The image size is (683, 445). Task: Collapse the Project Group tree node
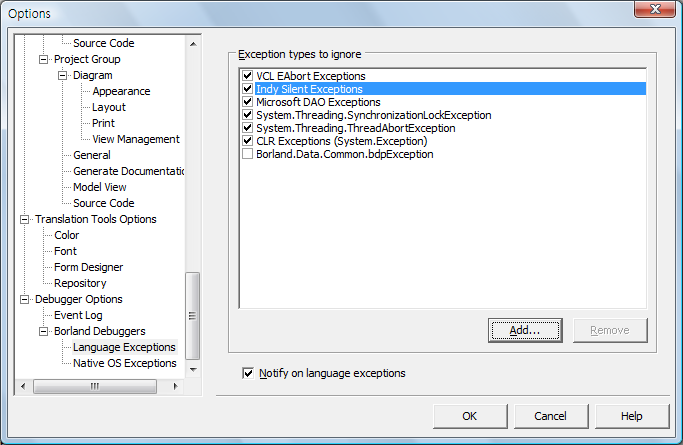[x=43, y=59]
